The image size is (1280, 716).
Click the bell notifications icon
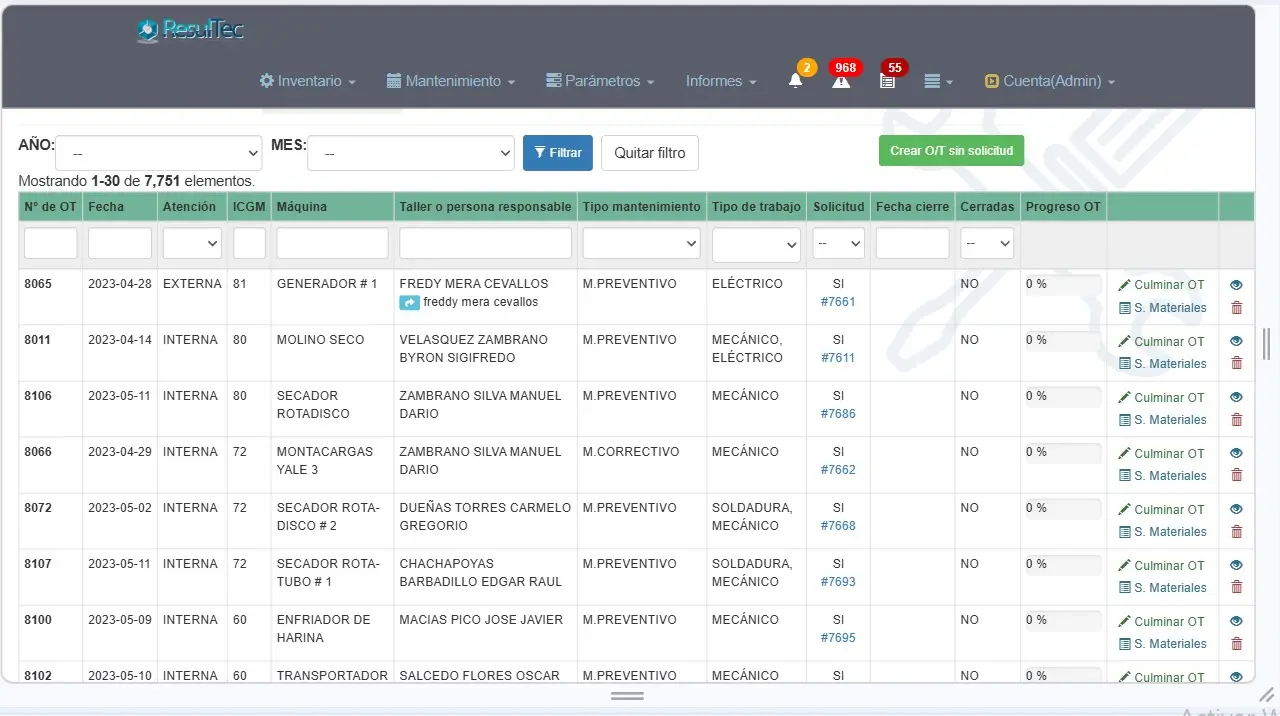pyautogui.click(x=795, y=82)
